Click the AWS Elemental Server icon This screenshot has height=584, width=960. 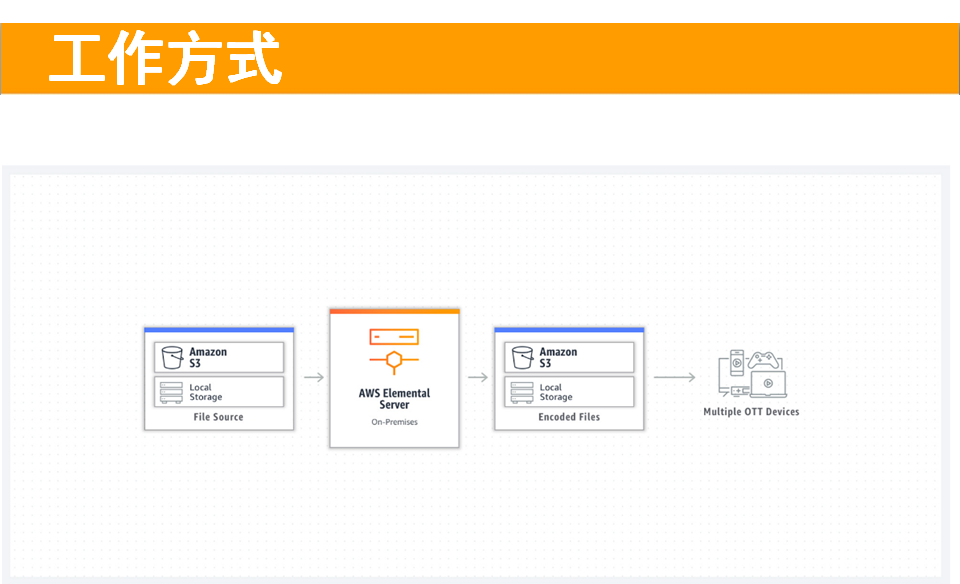point(394,351)
